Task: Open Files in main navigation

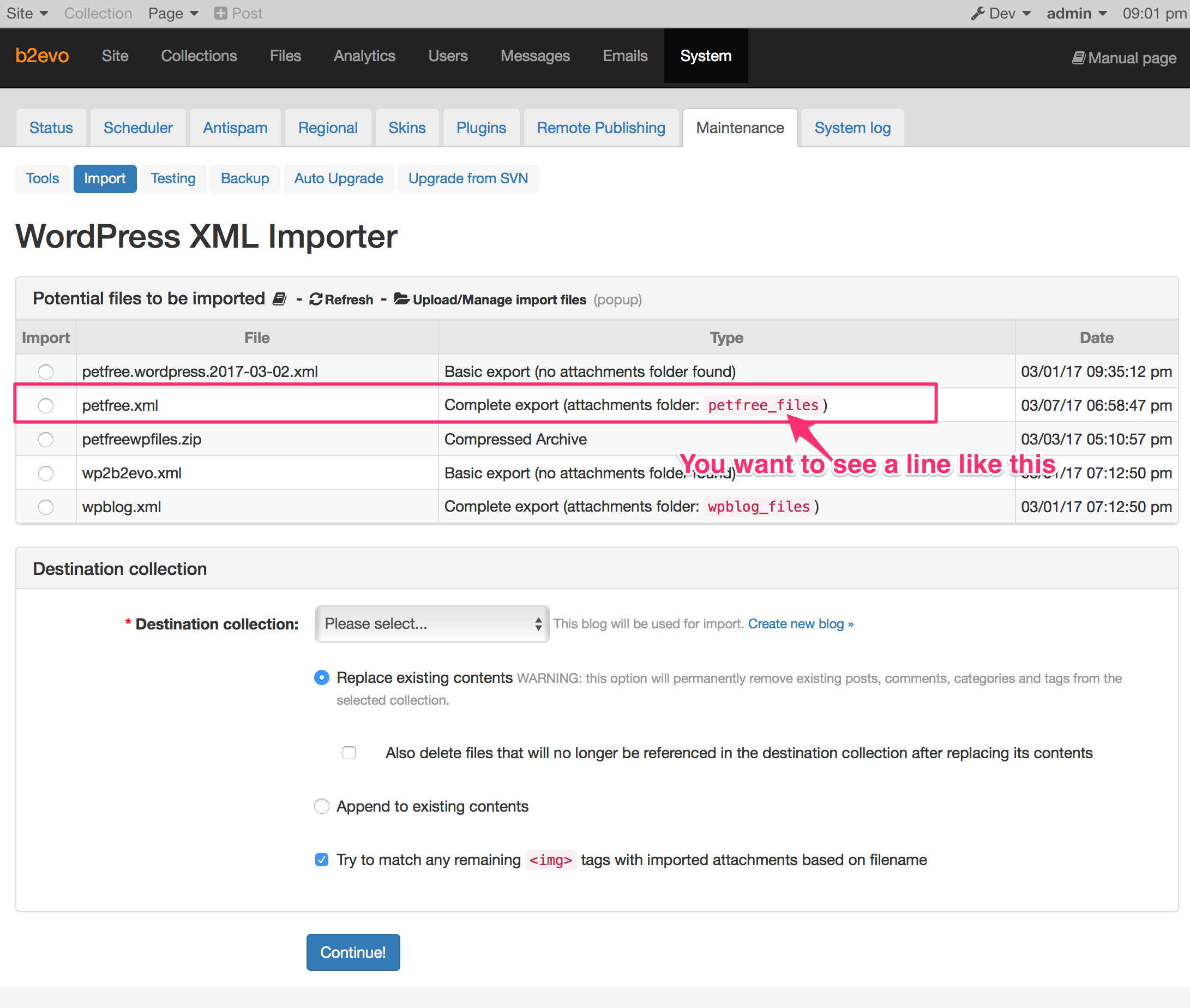Action: coord(285,56)
